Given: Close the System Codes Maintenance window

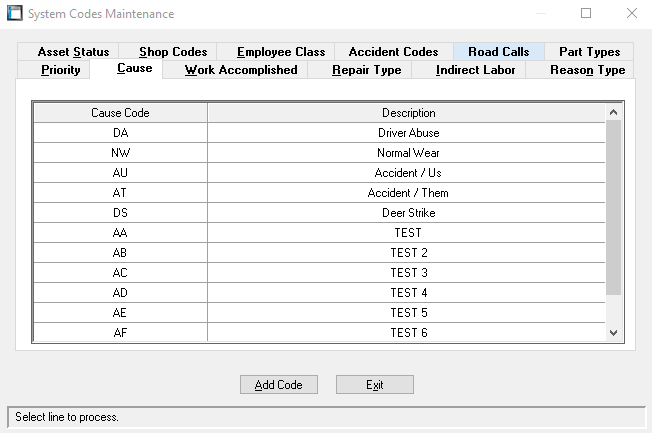Looking at the screenshot, I should (x=631, y=14).
